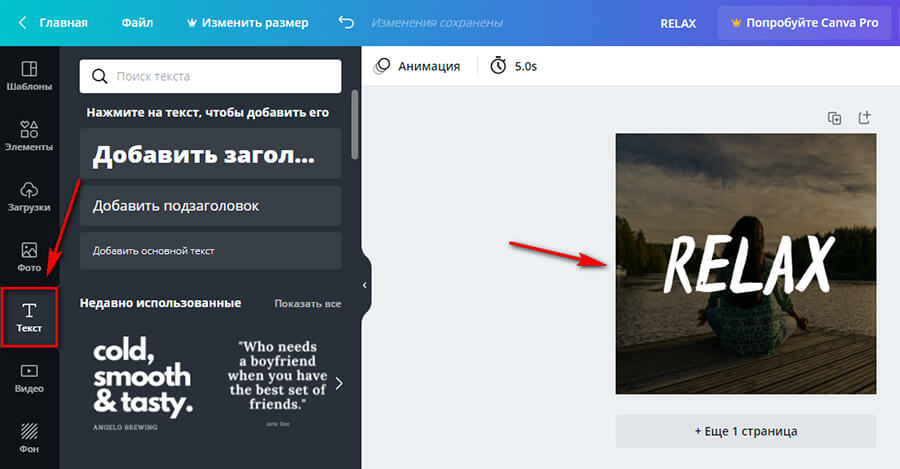Open Изменить размер resize option

pyautogui.click(x=247, y=22)
